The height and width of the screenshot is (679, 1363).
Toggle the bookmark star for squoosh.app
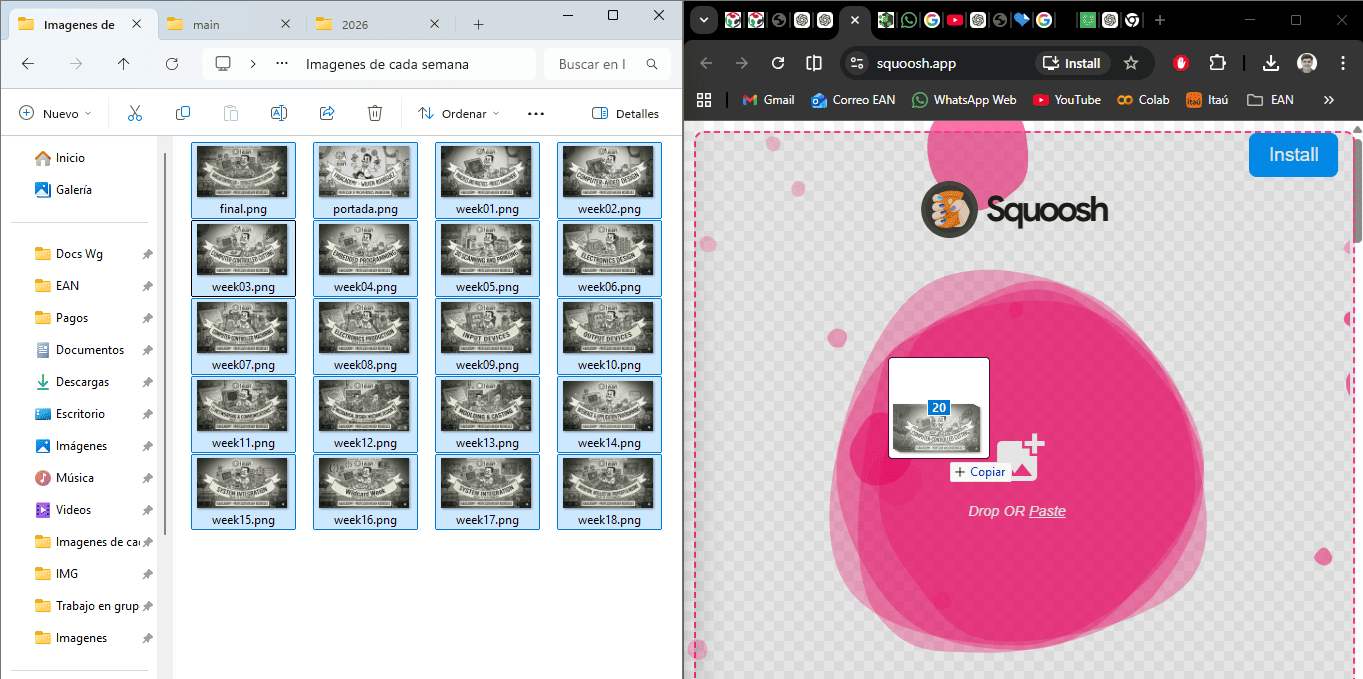pos(1131,62)
